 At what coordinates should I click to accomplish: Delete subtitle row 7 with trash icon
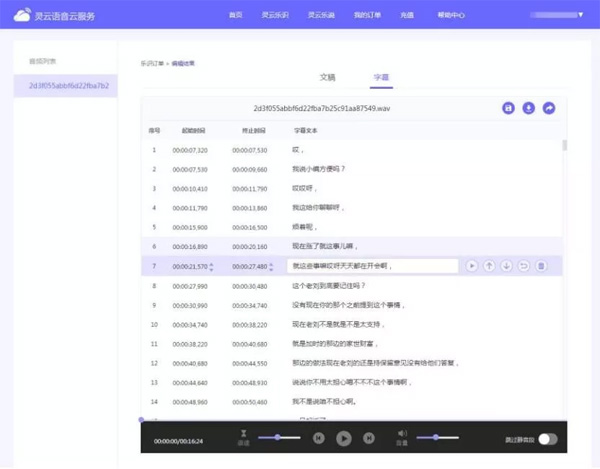click(x=541, y=266)
